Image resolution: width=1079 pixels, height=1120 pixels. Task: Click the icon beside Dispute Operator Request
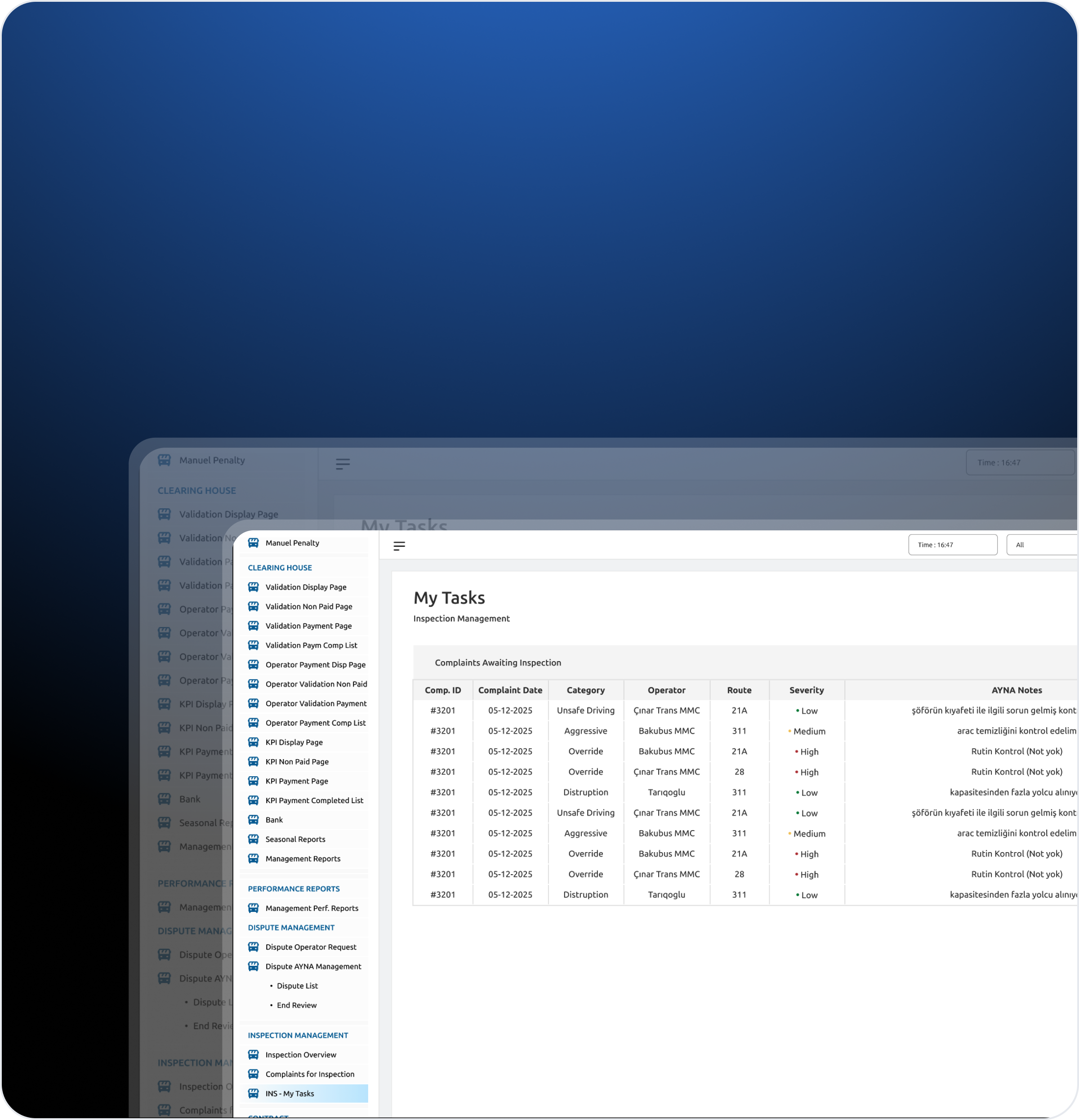click(x=253, y=947)
